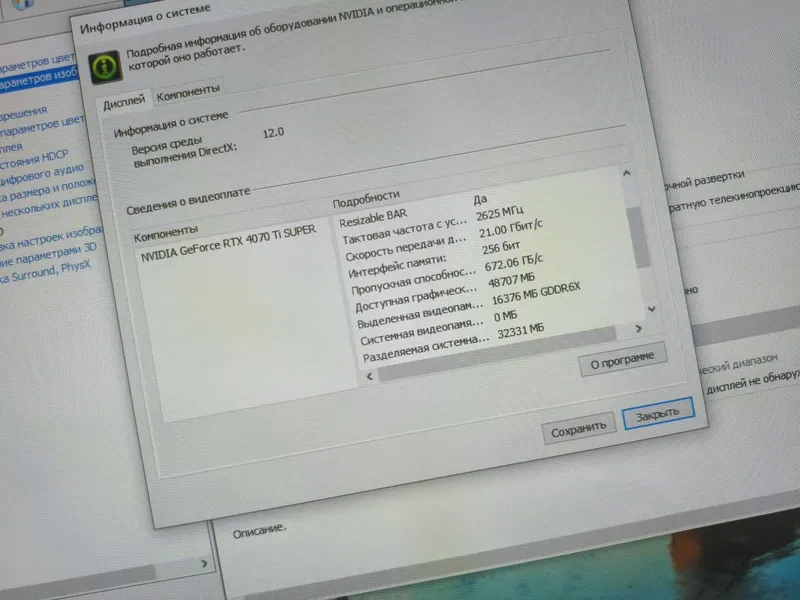
Task: Select the highlighted параметров изоб sidebar item
Action: [39, 80]
